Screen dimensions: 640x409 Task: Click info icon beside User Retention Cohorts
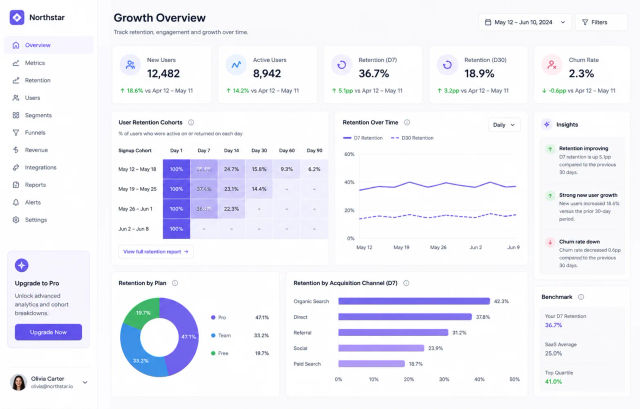coord(191,122)
